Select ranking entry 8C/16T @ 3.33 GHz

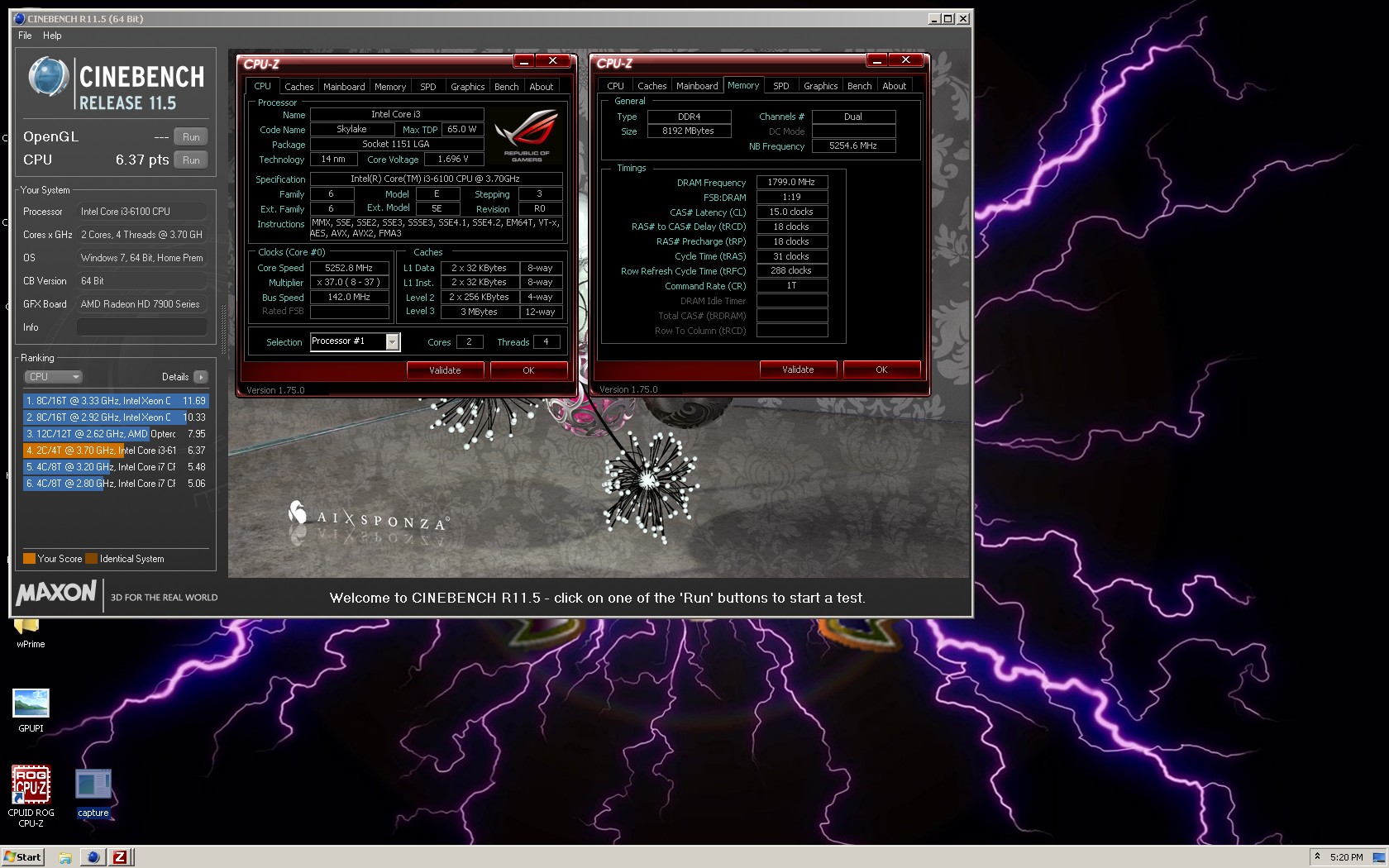click(116, 401)
